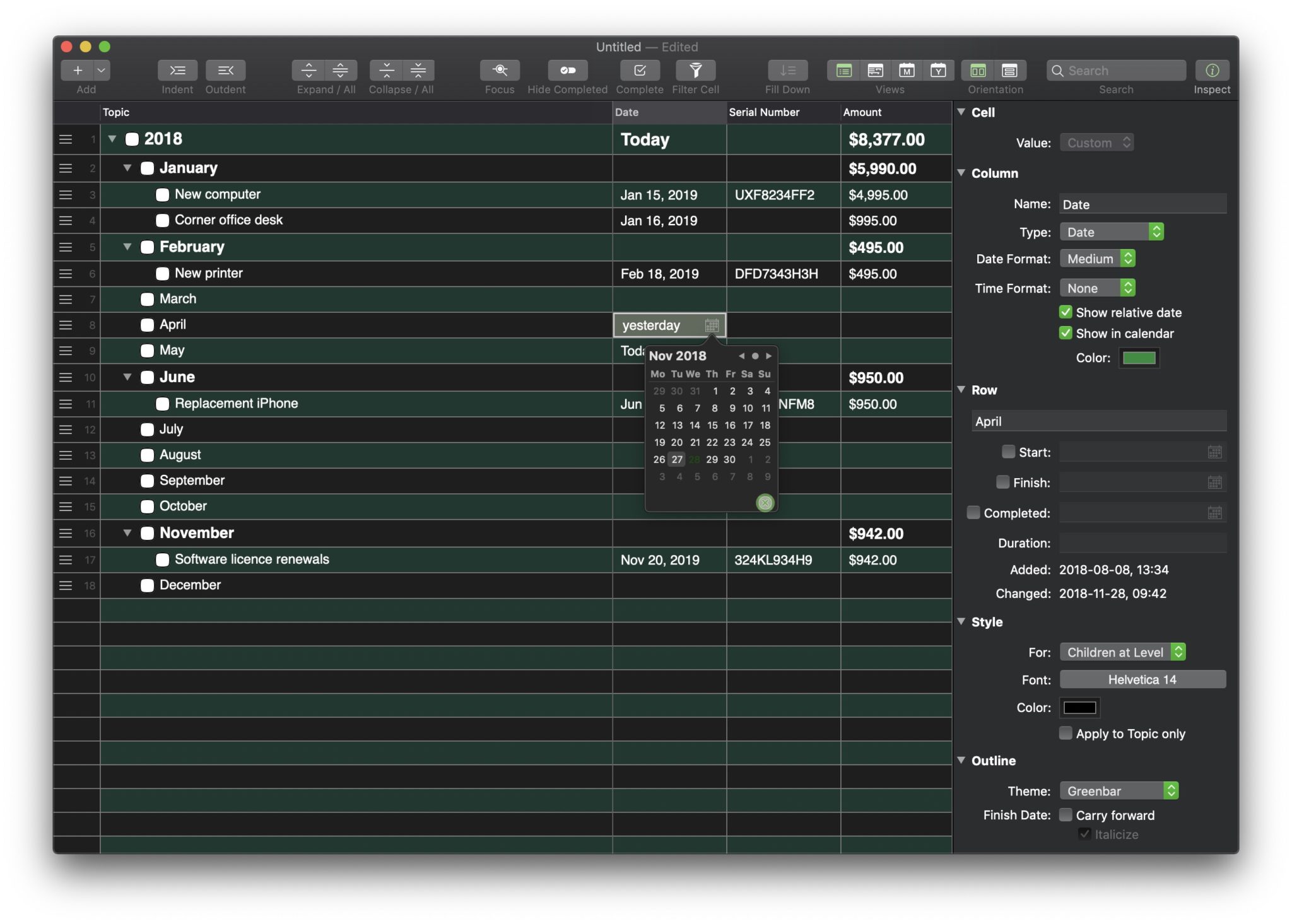Activate the Focus tool

click(x=500, y=70)
